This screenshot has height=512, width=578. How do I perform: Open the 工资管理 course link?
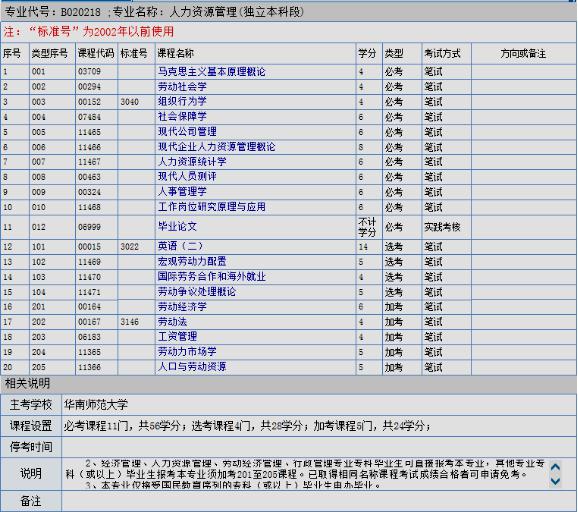pos(177,337)
